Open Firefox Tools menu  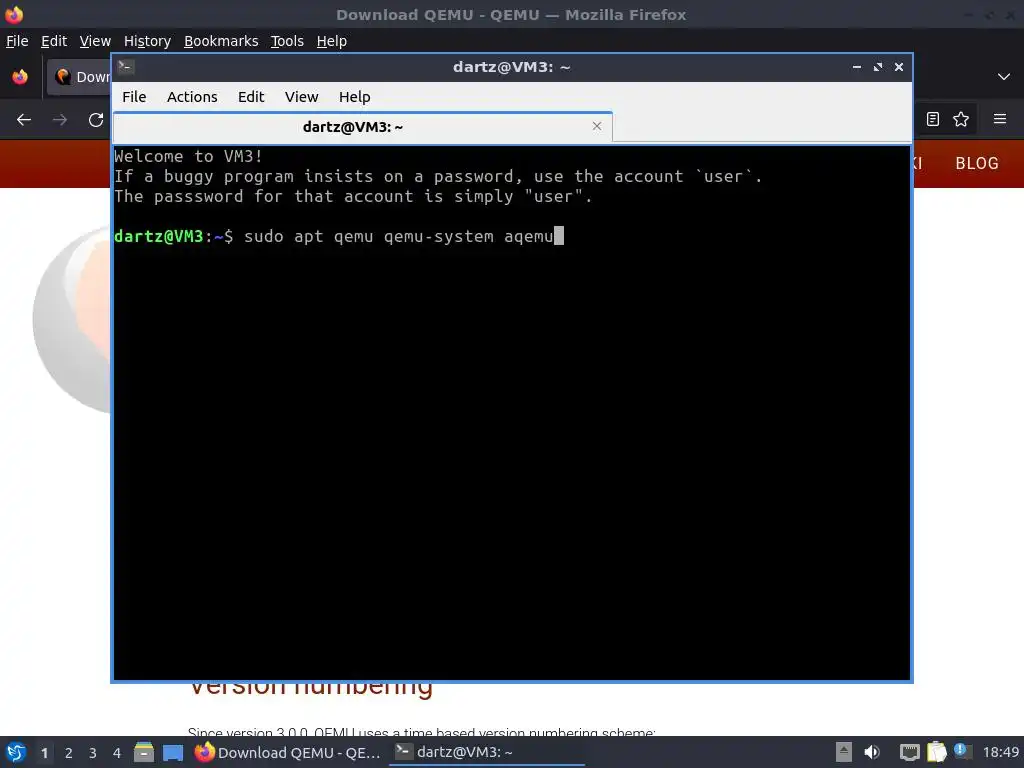click(287, 41)
